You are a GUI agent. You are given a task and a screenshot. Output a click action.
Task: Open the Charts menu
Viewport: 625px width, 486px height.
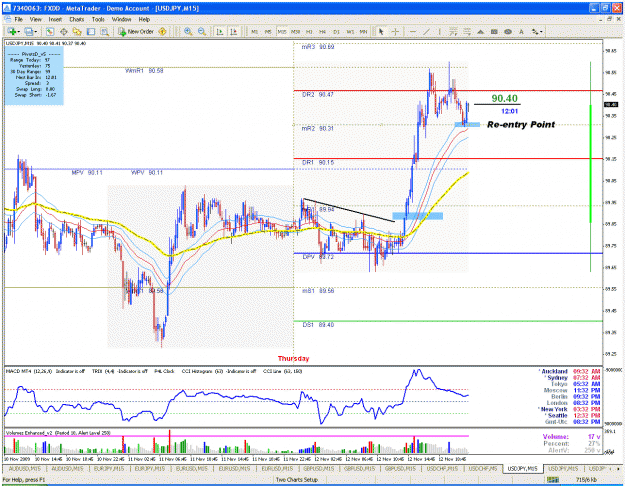pyautogui.click(x=77, y=19)
